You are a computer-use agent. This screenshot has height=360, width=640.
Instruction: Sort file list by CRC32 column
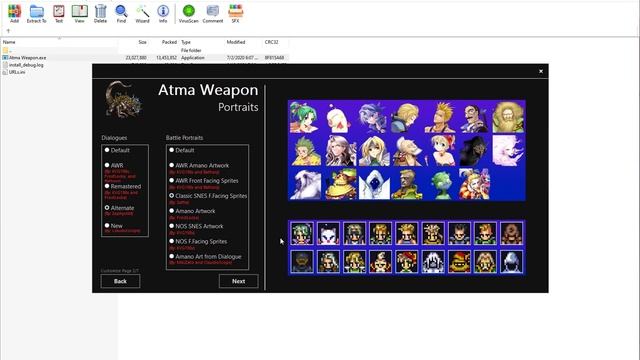[271, 42]
